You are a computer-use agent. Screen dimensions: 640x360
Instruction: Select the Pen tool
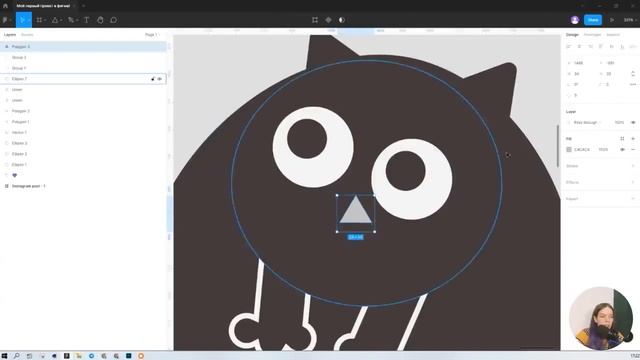tap(71, 20)
